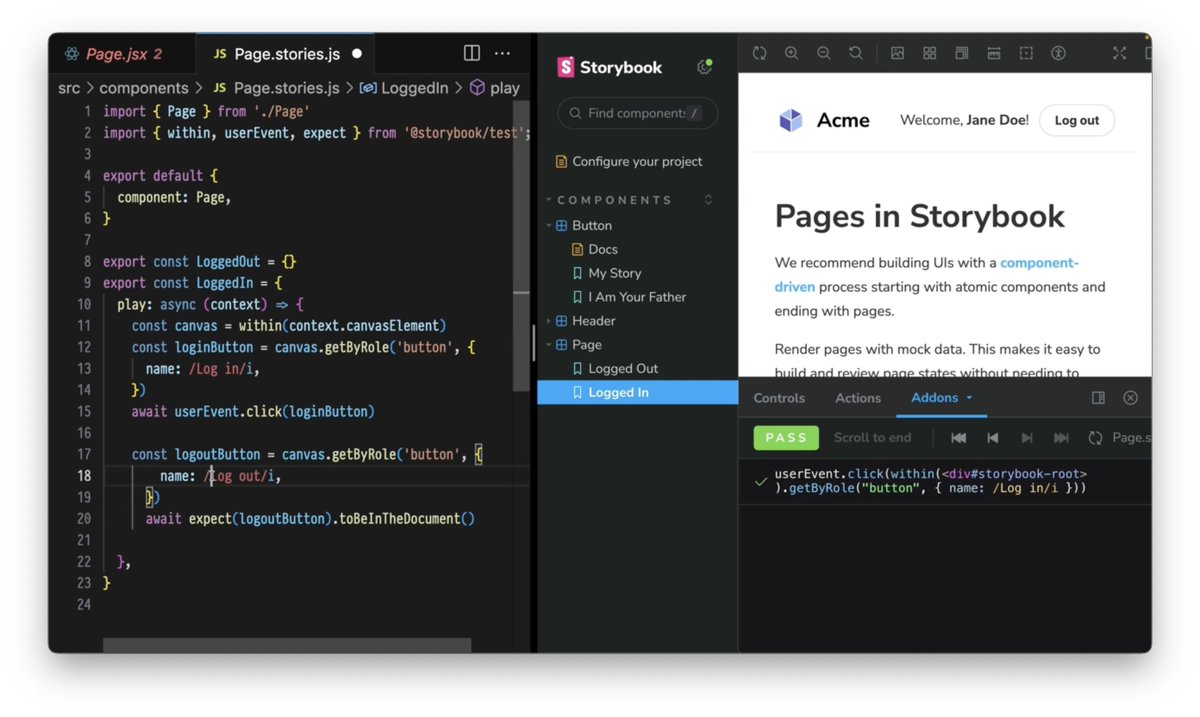Image resolution: width=1200 pixels, height=717 pixels.
Task: Open the Addons tab dropdown
Action: point(942,398)
